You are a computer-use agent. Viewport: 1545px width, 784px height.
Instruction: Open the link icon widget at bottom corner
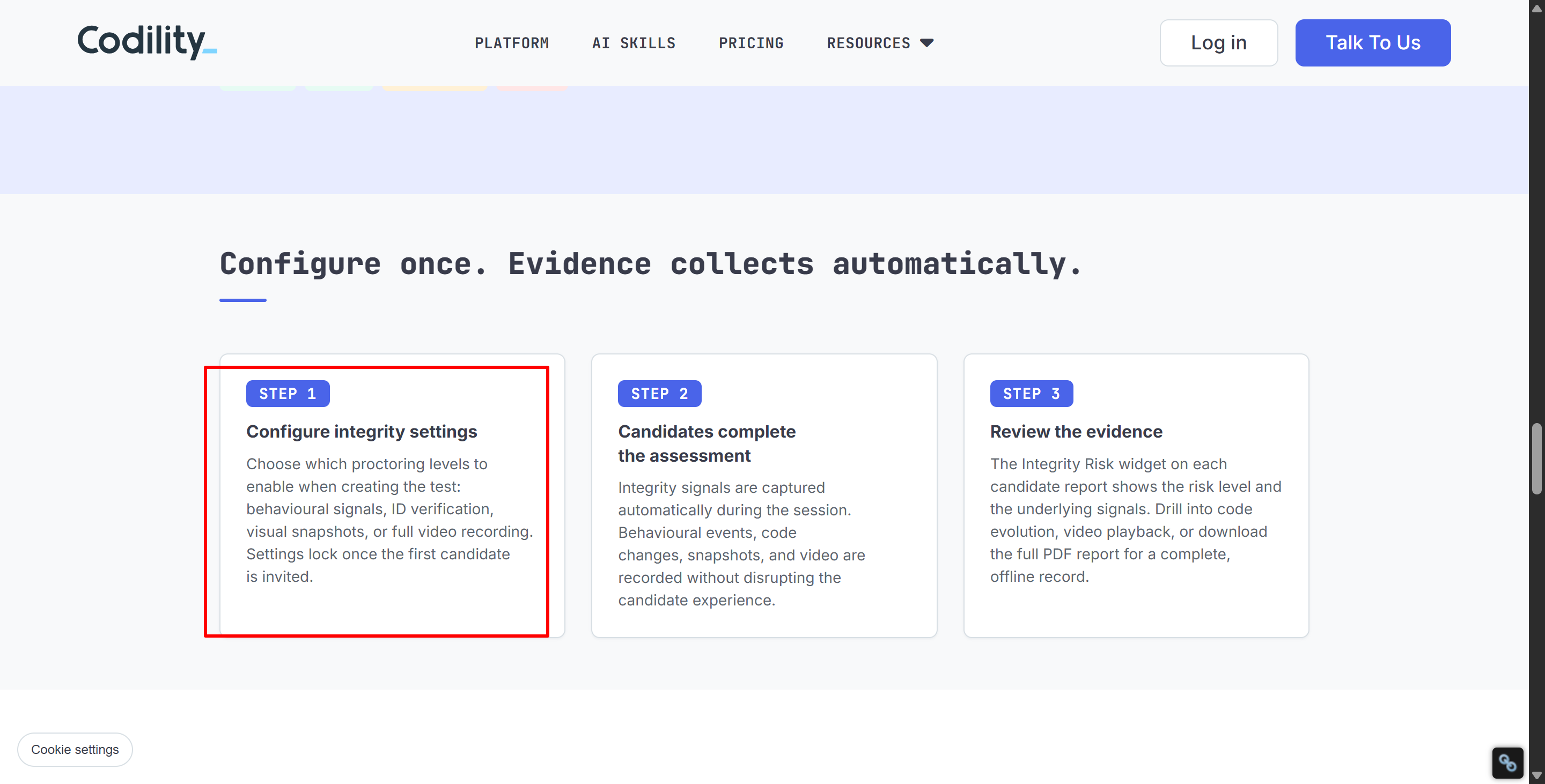pyautogui.click(x=1507, y=763)
